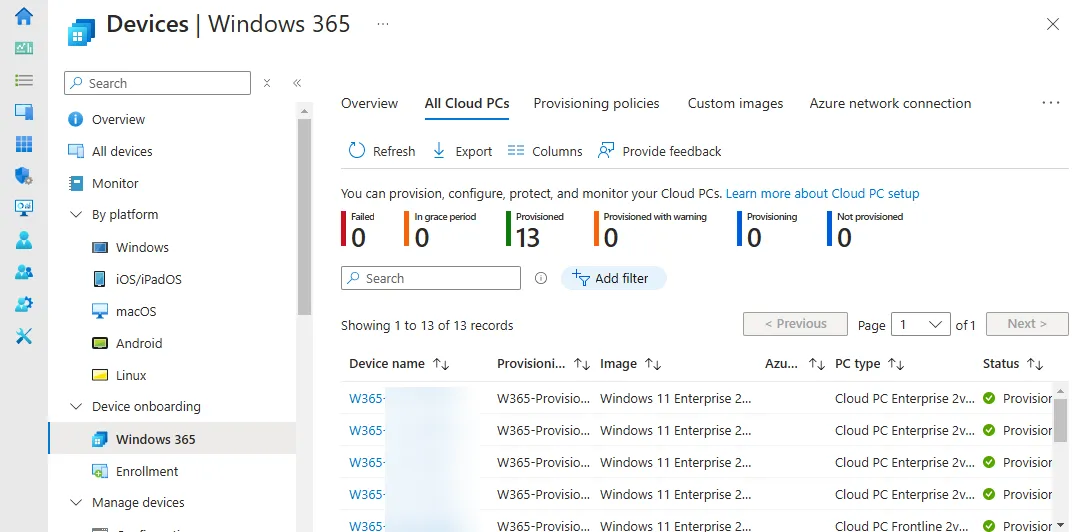The width and height of the screenshot is (1089, 532).
Task: Click the info icon beside search box
Action: 541,279
